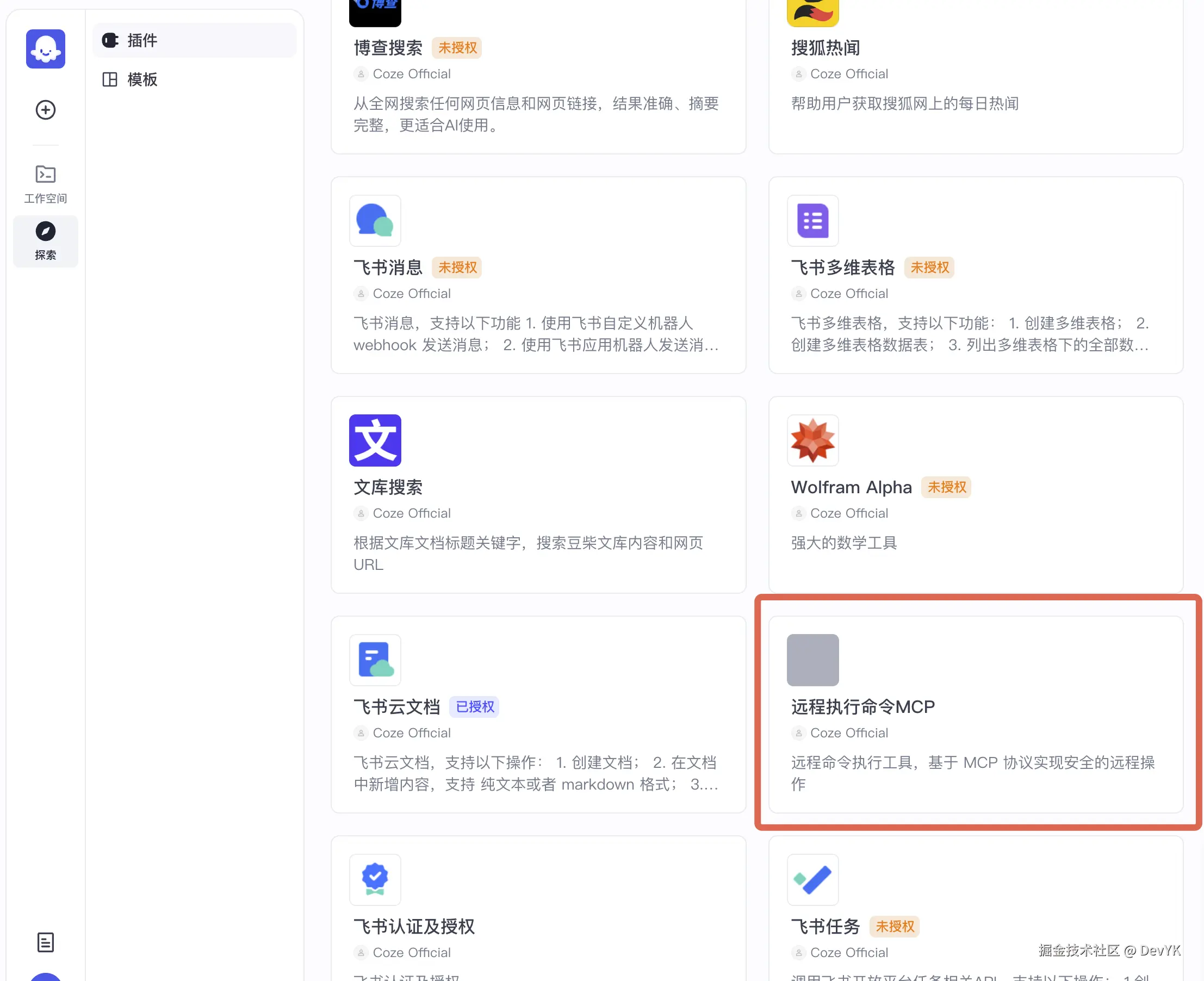Screen dimensions: 1204x981
Task: Open the 搜狐热闻 plugin title
Action: click(x=825, y=48)
